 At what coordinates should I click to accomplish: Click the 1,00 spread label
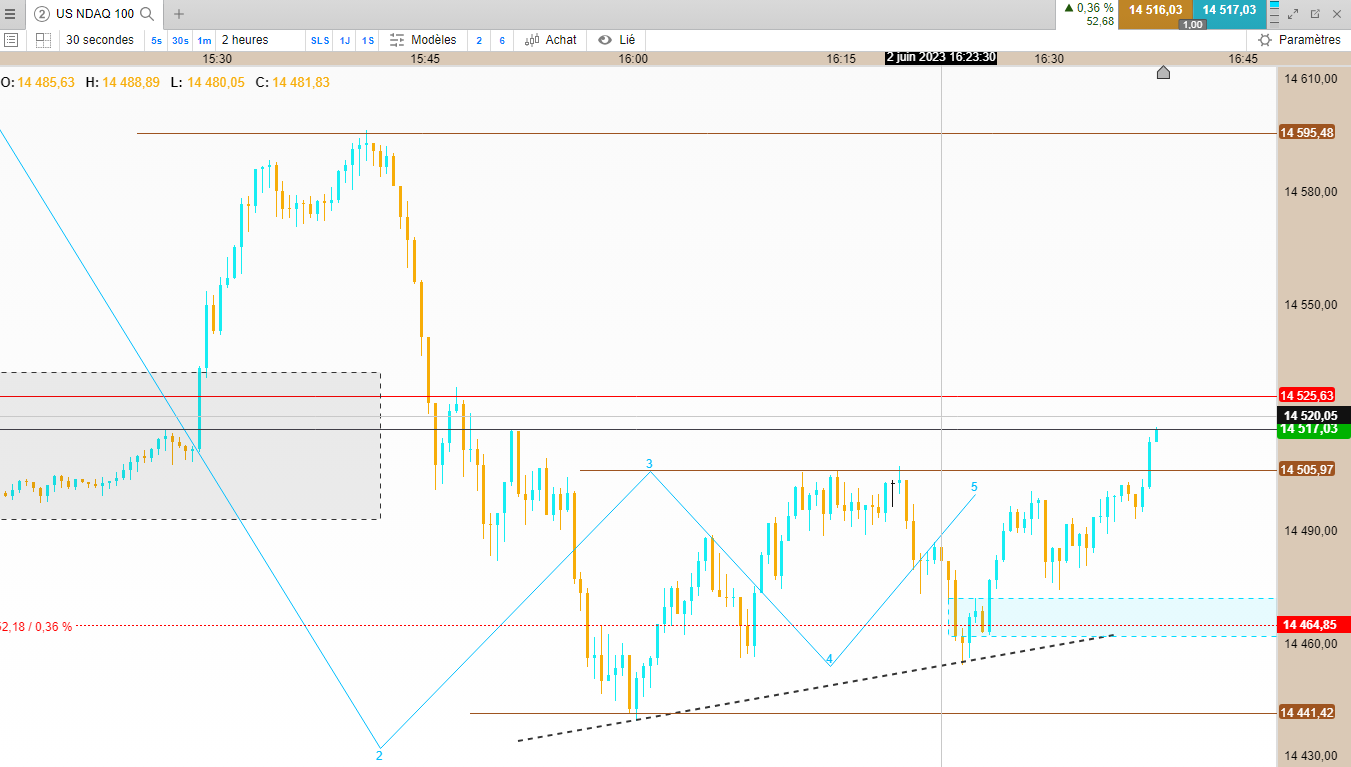(1192, 24)
